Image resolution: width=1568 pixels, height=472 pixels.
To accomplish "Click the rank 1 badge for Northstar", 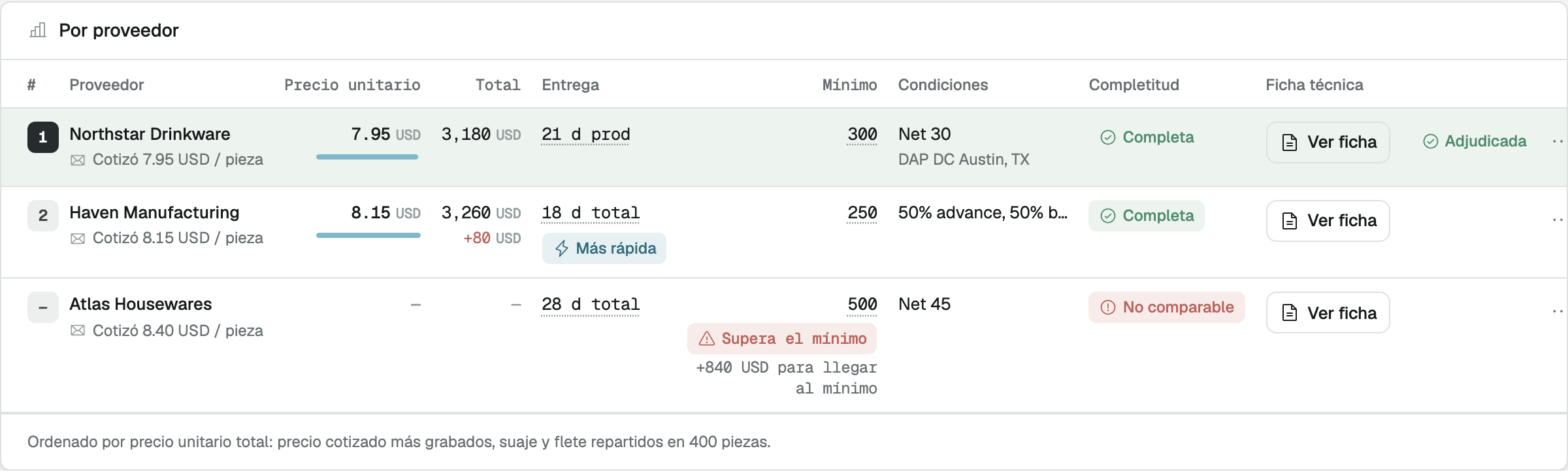I will [43, 137].
